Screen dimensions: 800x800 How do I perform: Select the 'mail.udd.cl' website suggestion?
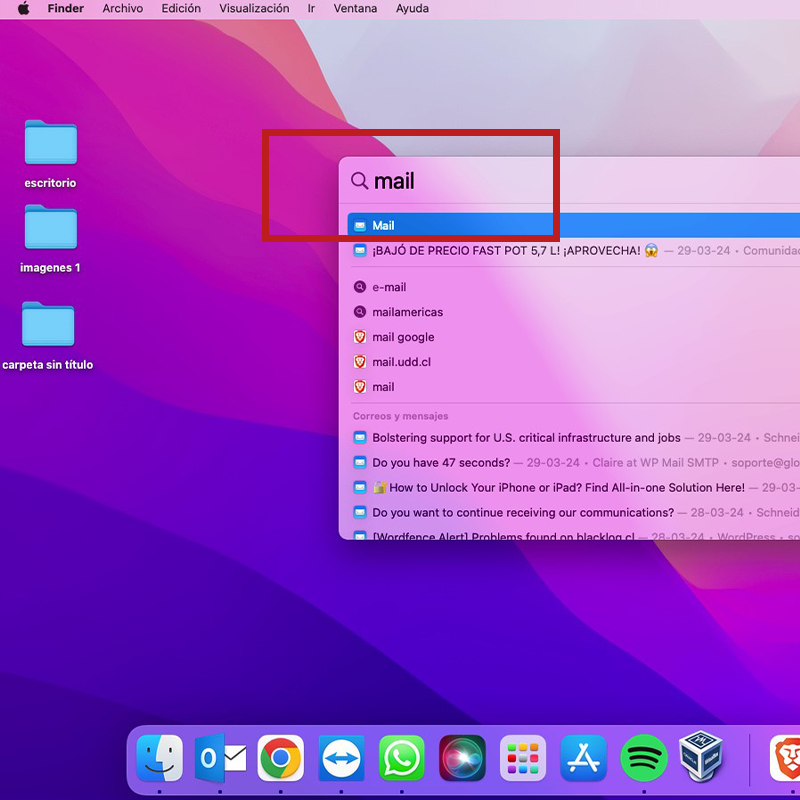point(401,362)
